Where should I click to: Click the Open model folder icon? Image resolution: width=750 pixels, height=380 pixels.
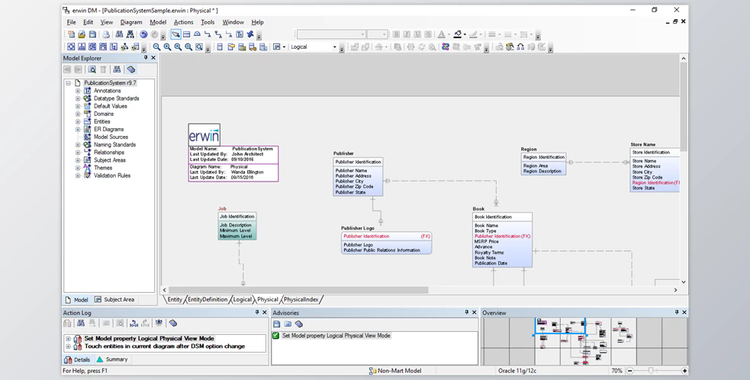(81, 34)
